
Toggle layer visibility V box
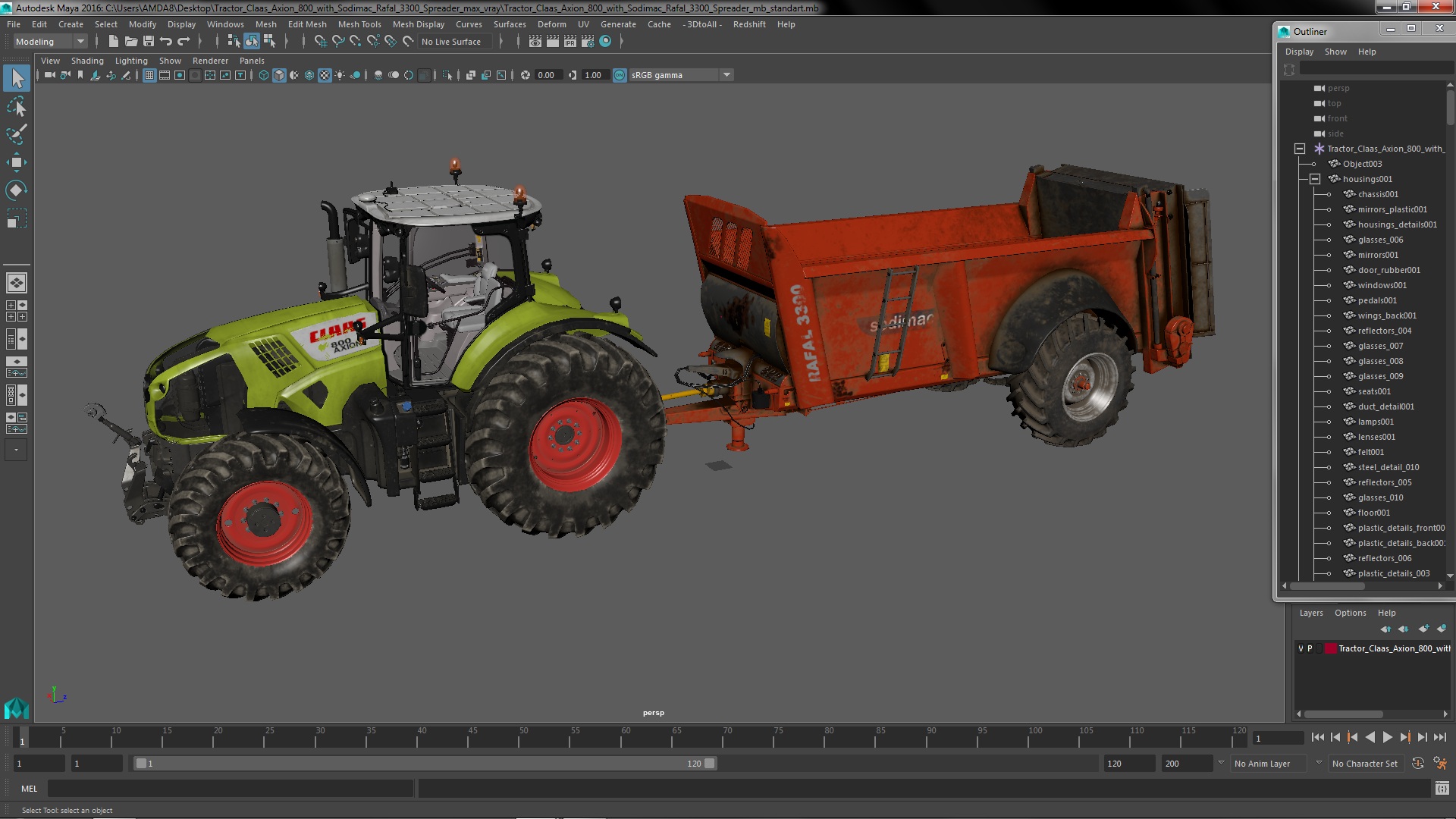coord(1301,648)
